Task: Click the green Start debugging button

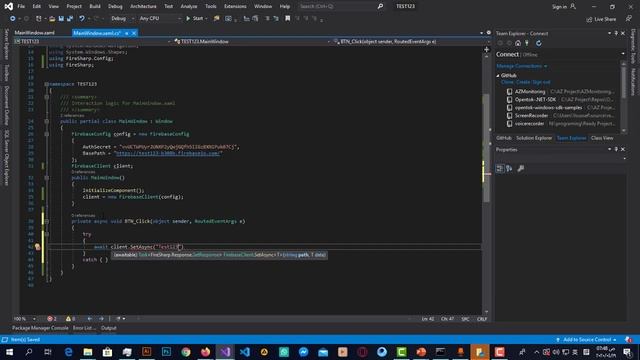Action: [x=195, y=19]
